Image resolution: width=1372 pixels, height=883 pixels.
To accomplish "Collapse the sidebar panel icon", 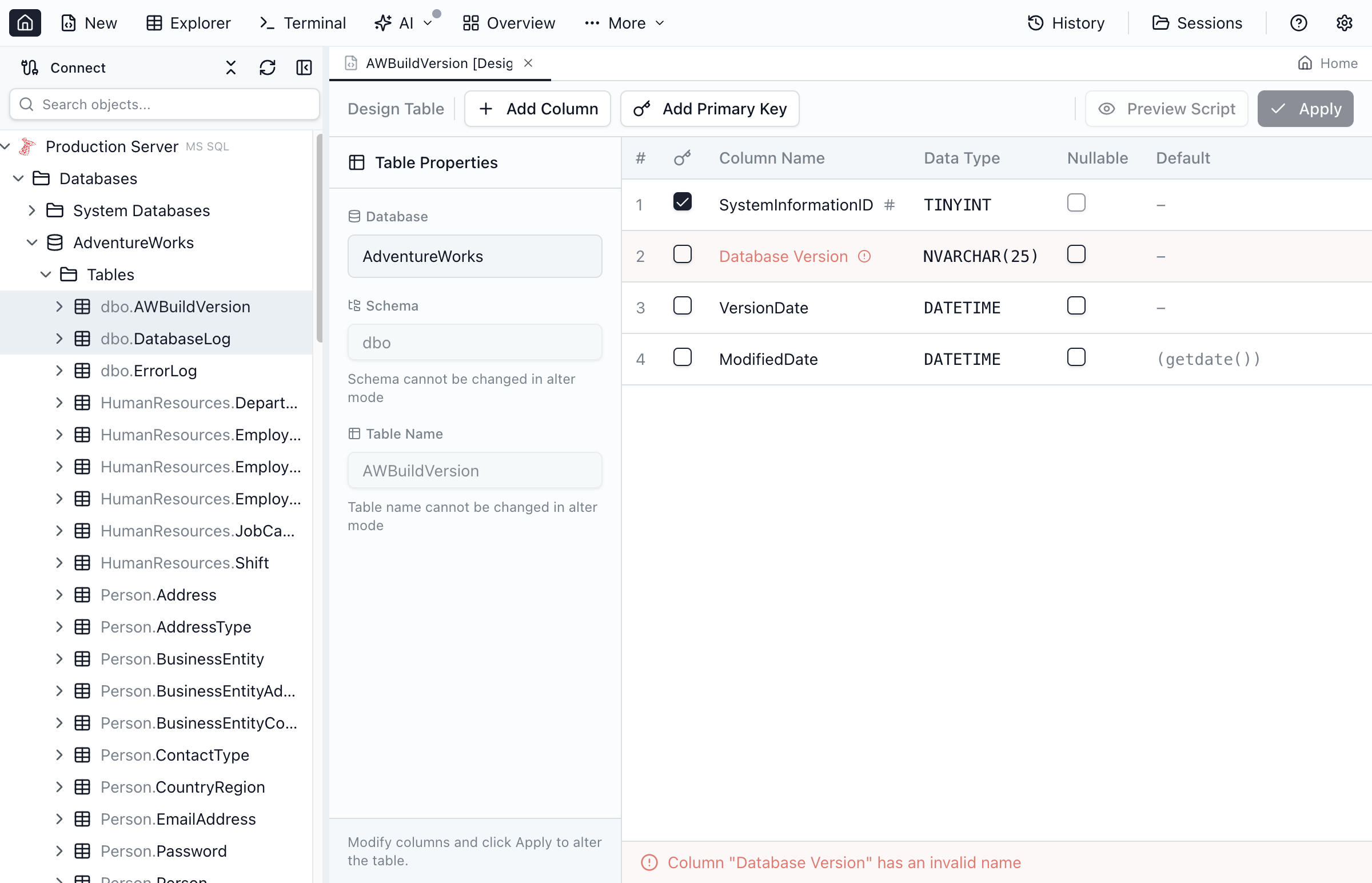I will (304, 67).
